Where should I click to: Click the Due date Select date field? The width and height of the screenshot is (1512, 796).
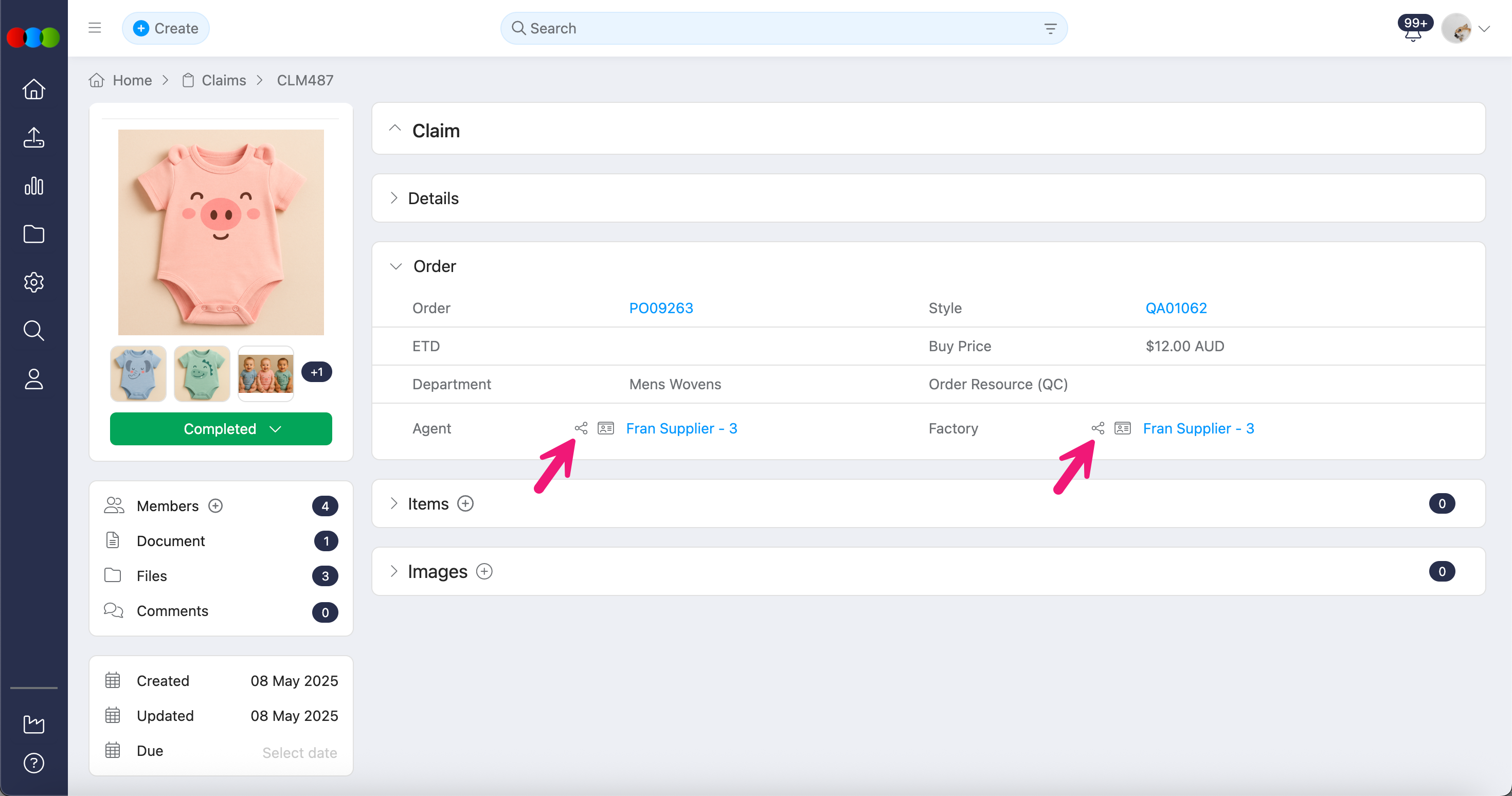point(299,752)
